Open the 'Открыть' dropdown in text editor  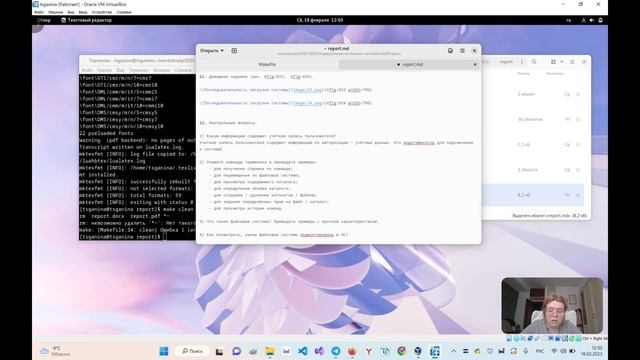(x=211, y=51)
